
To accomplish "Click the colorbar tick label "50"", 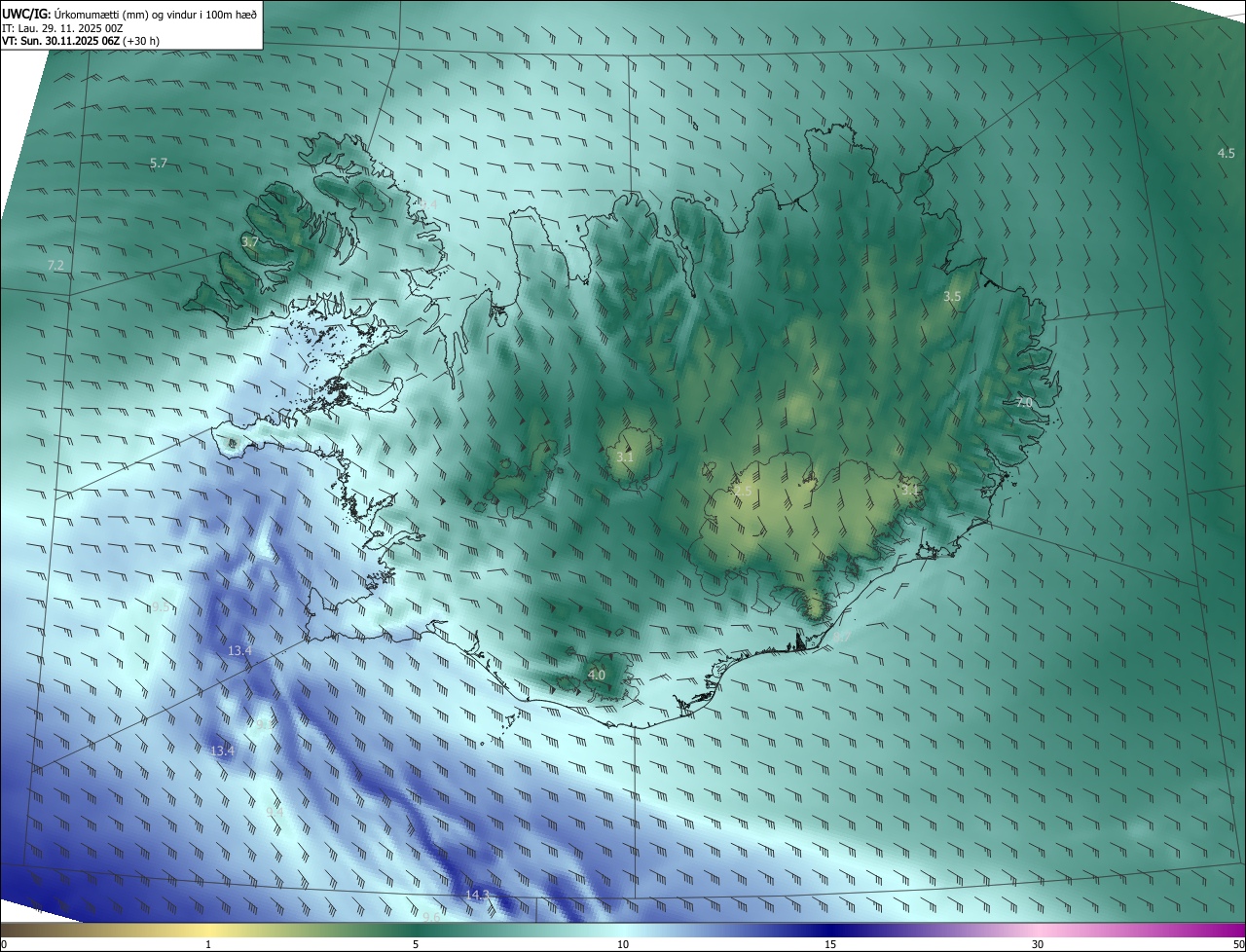I will click(1238, 945).
